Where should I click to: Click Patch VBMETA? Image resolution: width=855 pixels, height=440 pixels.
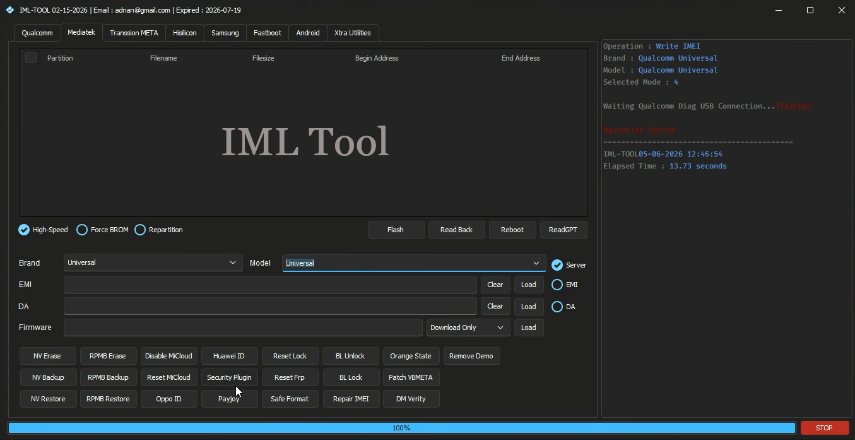[x=411, y=377]
